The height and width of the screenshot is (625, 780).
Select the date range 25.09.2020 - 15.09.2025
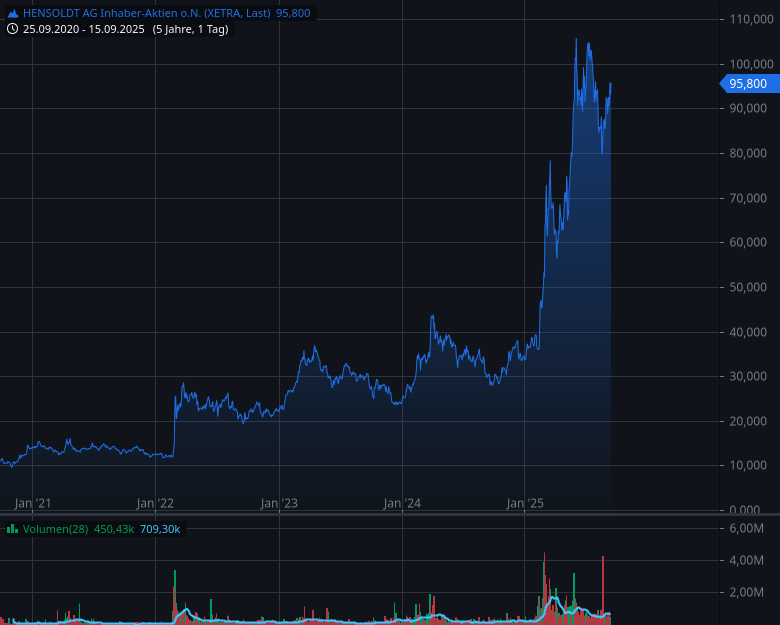pos(84,29)
